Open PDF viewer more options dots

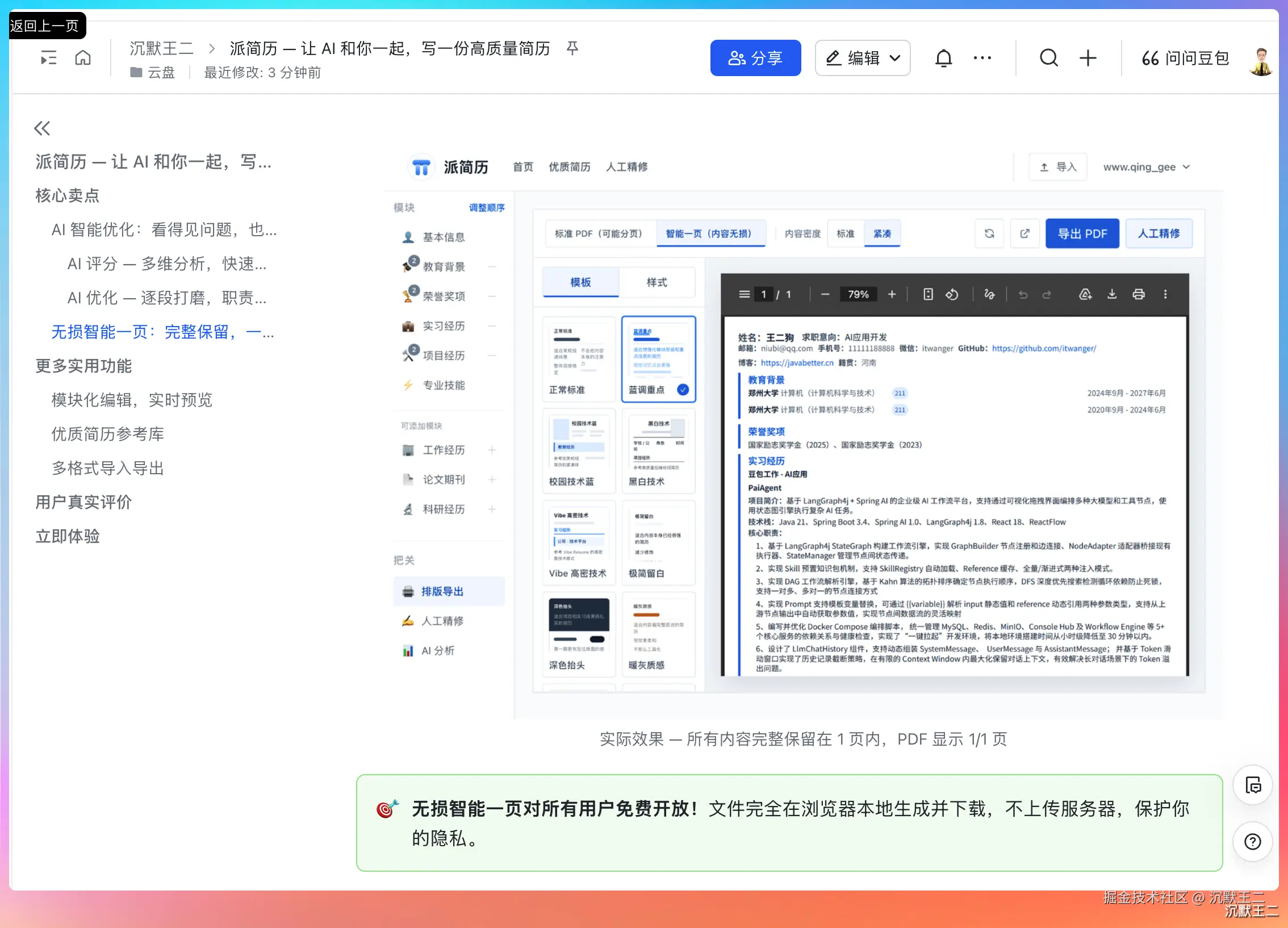click(1165, 294)
